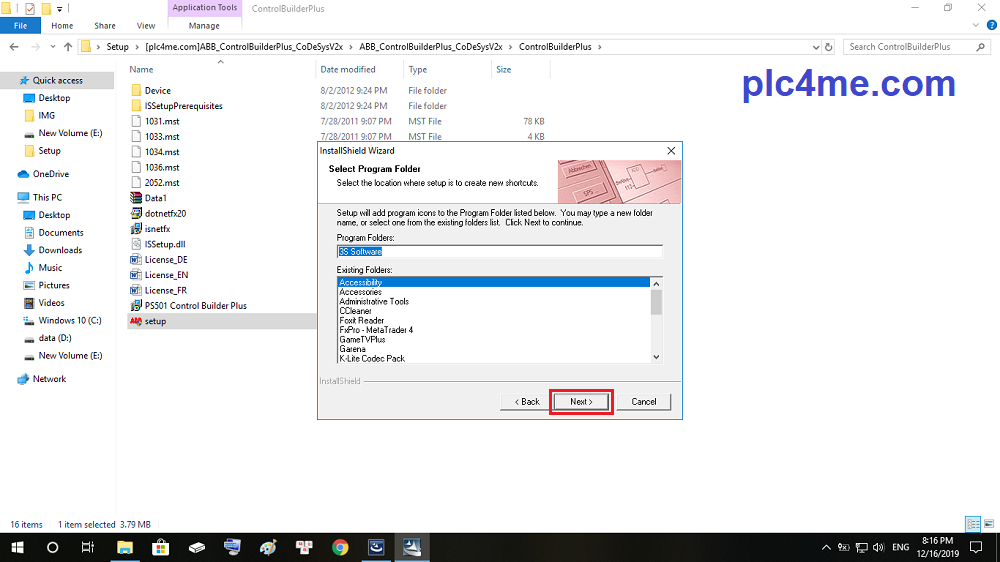This screenshot has height=562, width=1000.
Task: Select the dotnetfx20 installer
Action: 165,213
